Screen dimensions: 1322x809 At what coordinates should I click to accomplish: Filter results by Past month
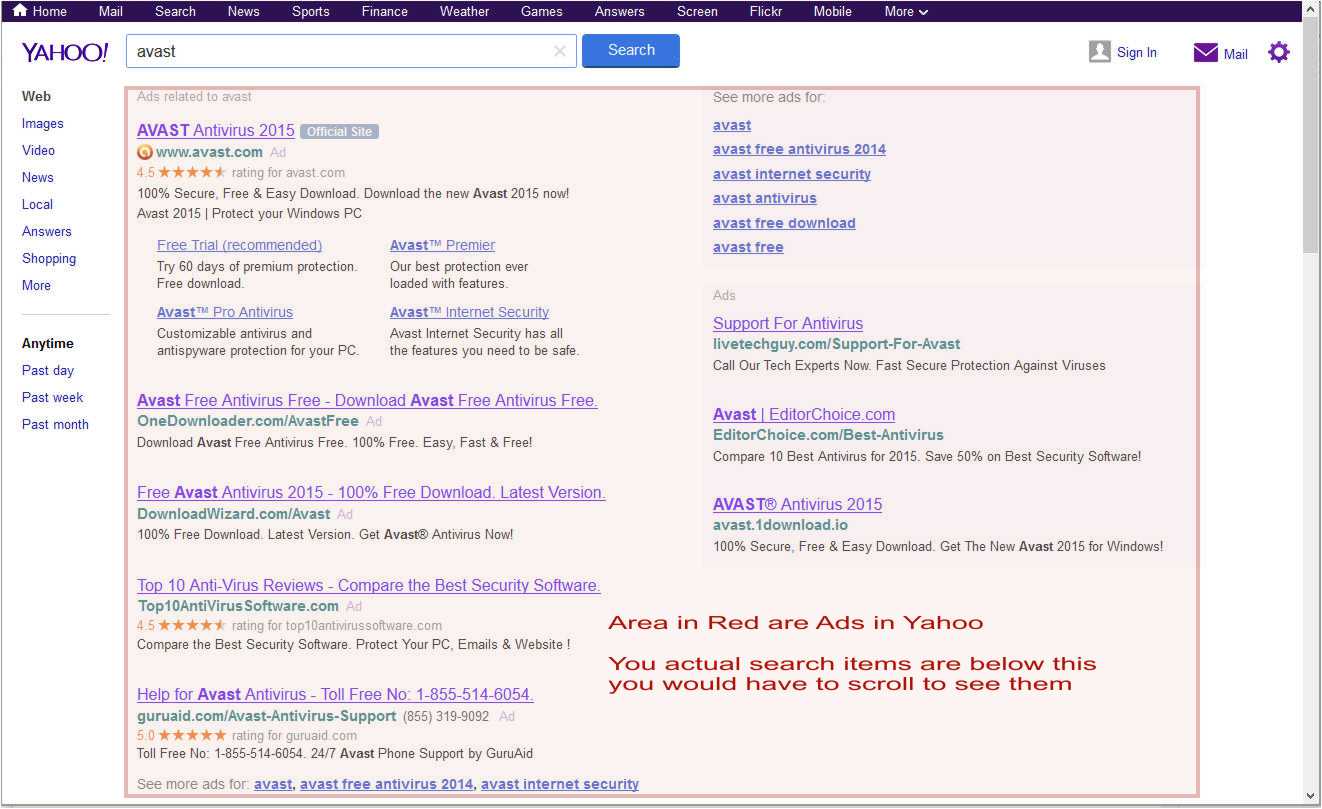point(55,424)
